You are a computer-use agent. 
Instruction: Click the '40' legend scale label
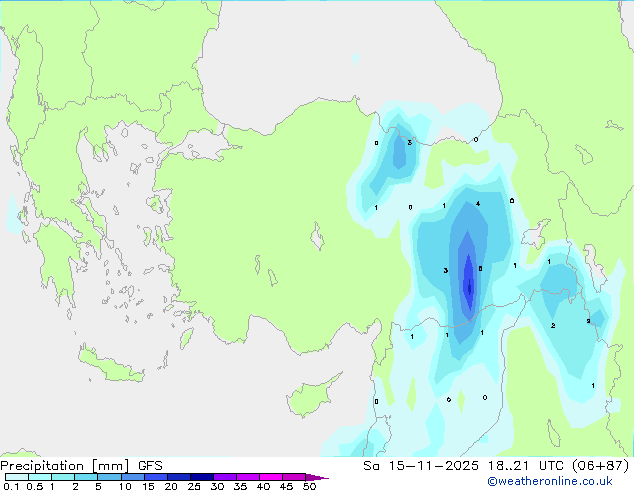263,486
